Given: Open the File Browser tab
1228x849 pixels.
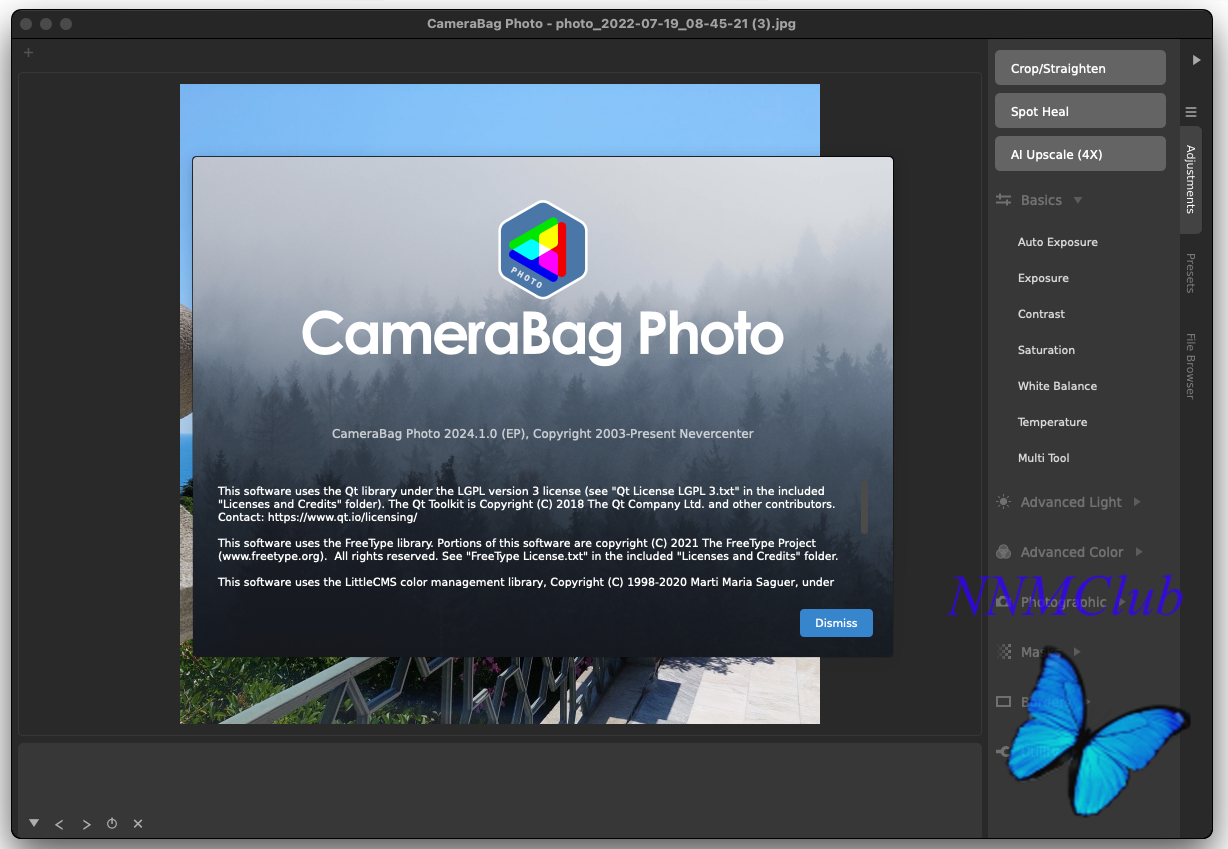Looking at the screenshot, I should [x=1190, y=366].
